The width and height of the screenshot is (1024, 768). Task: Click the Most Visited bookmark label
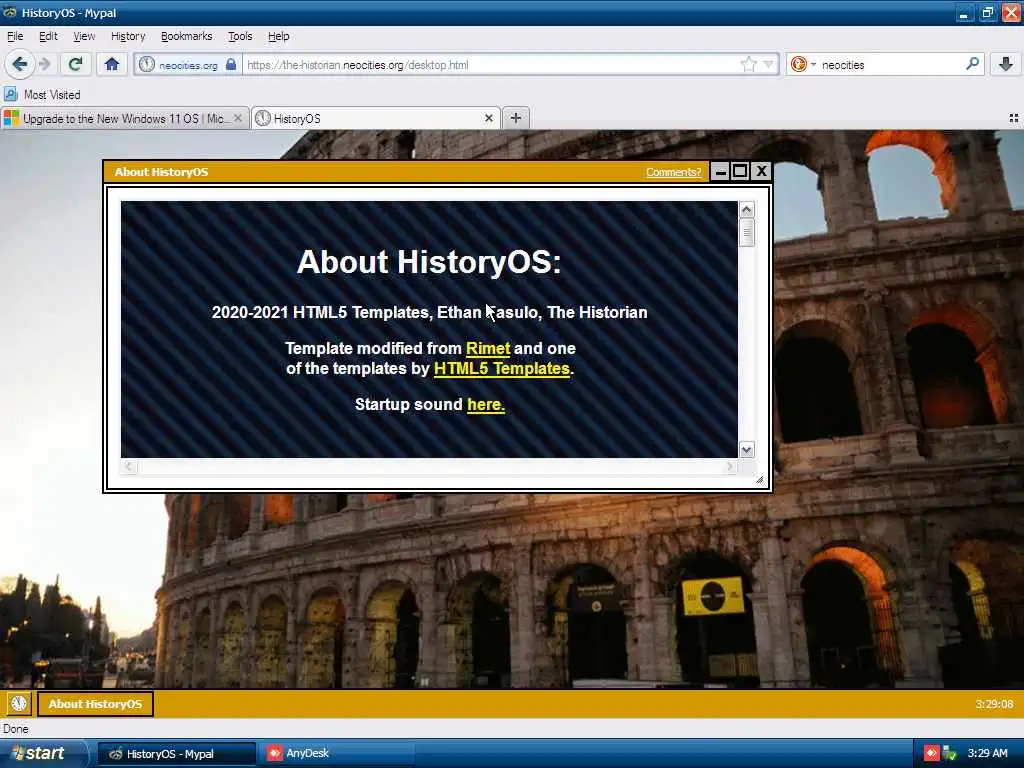coord(52,95)
